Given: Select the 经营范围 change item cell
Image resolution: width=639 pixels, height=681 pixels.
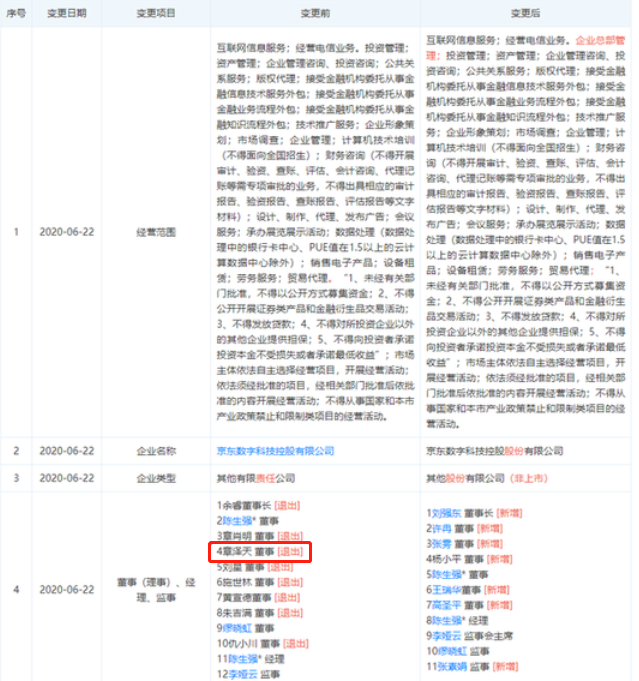Looking at the screenshot, I should pyautogui.click(x=156, y=232).
